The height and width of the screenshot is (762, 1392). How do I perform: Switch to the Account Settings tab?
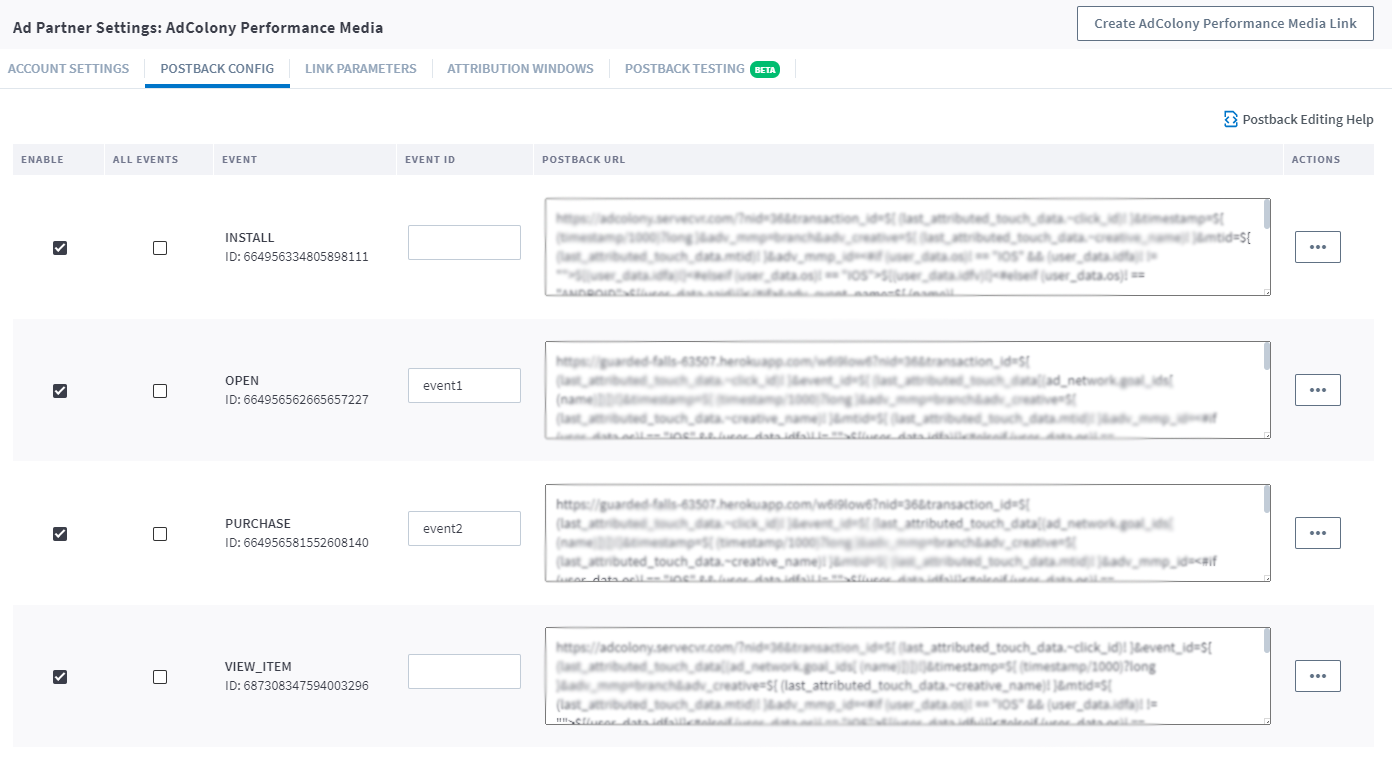68,69
